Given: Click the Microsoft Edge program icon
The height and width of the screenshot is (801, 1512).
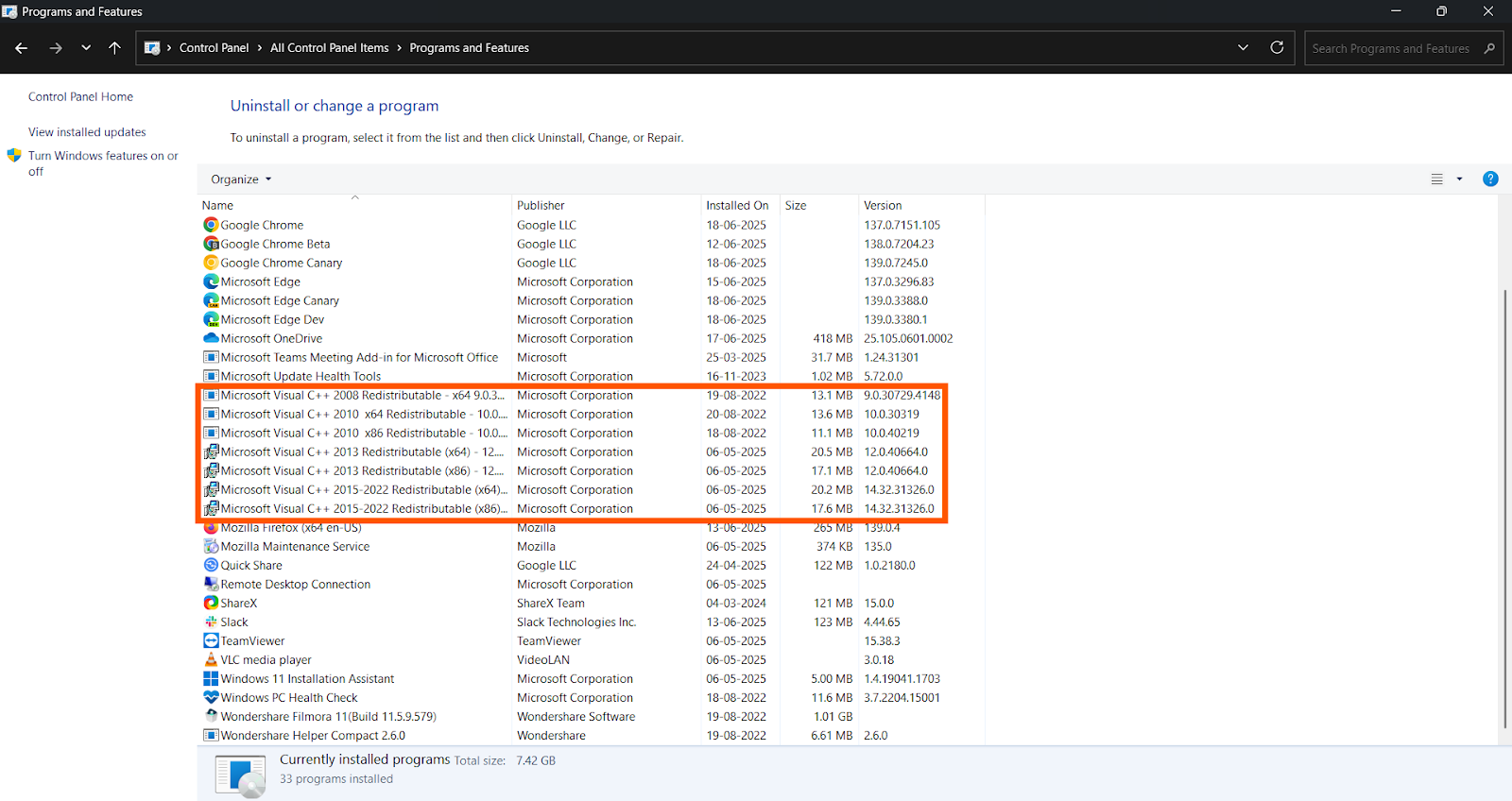Looking at the screenshot, I should [x=211, y=281].
